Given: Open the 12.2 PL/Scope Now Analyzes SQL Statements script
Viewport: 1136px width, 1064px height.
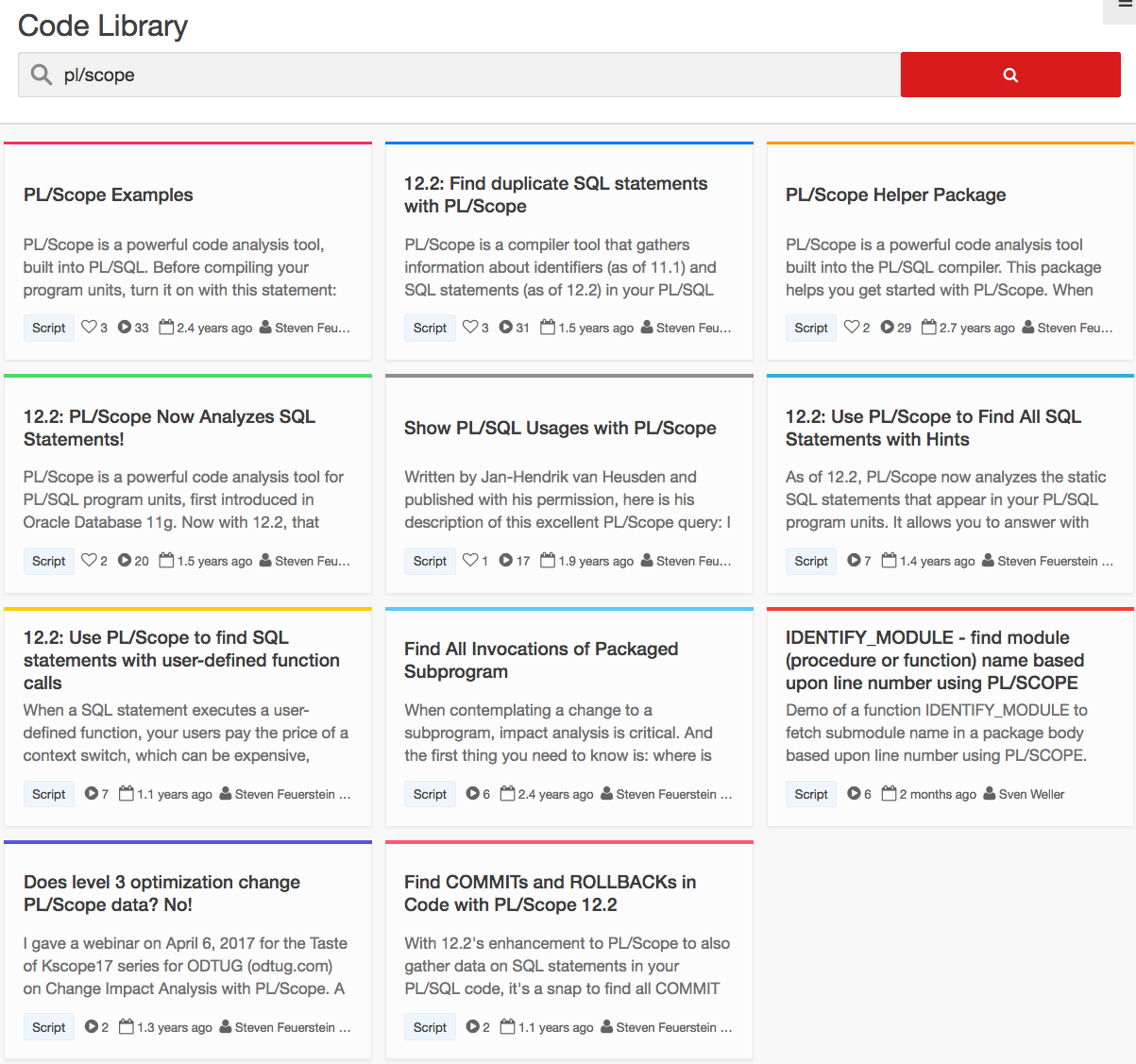Looking at the screenshot, I should [x=169, y=428].
